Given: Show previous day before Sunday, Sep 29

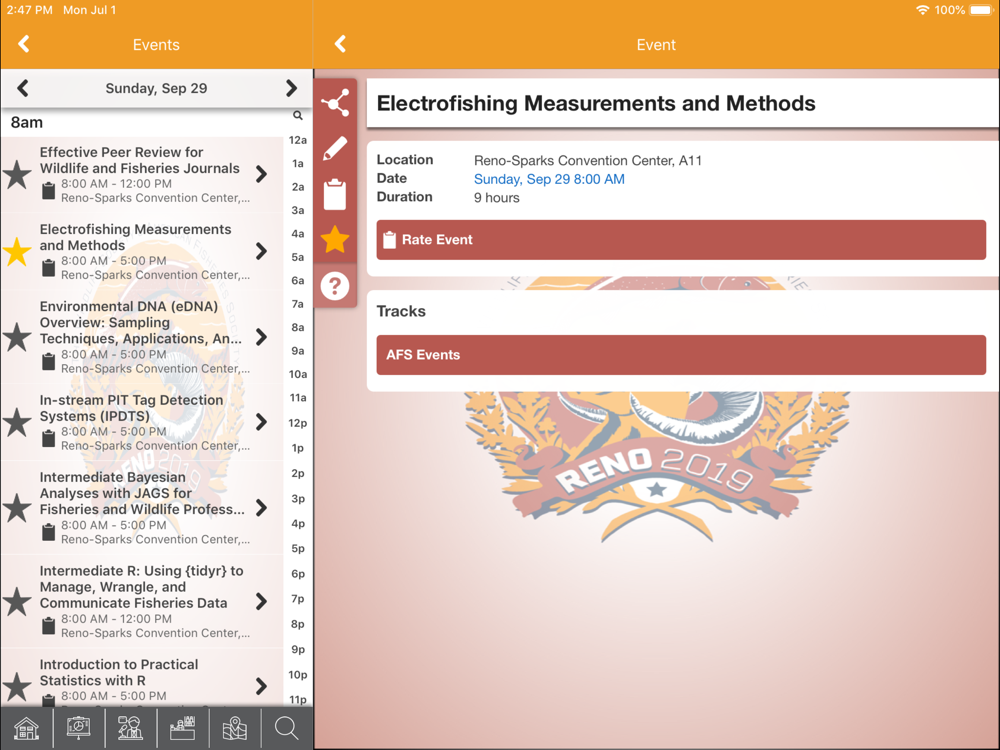Looking at the screenshot, I should click(x=23, y=88).
